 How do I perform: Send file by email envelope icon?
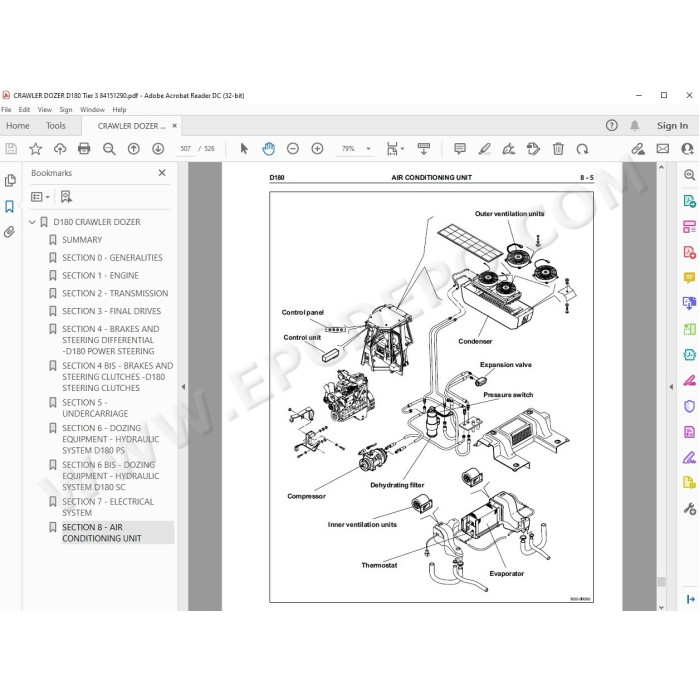pyautogui.click(x=663, y=149)
